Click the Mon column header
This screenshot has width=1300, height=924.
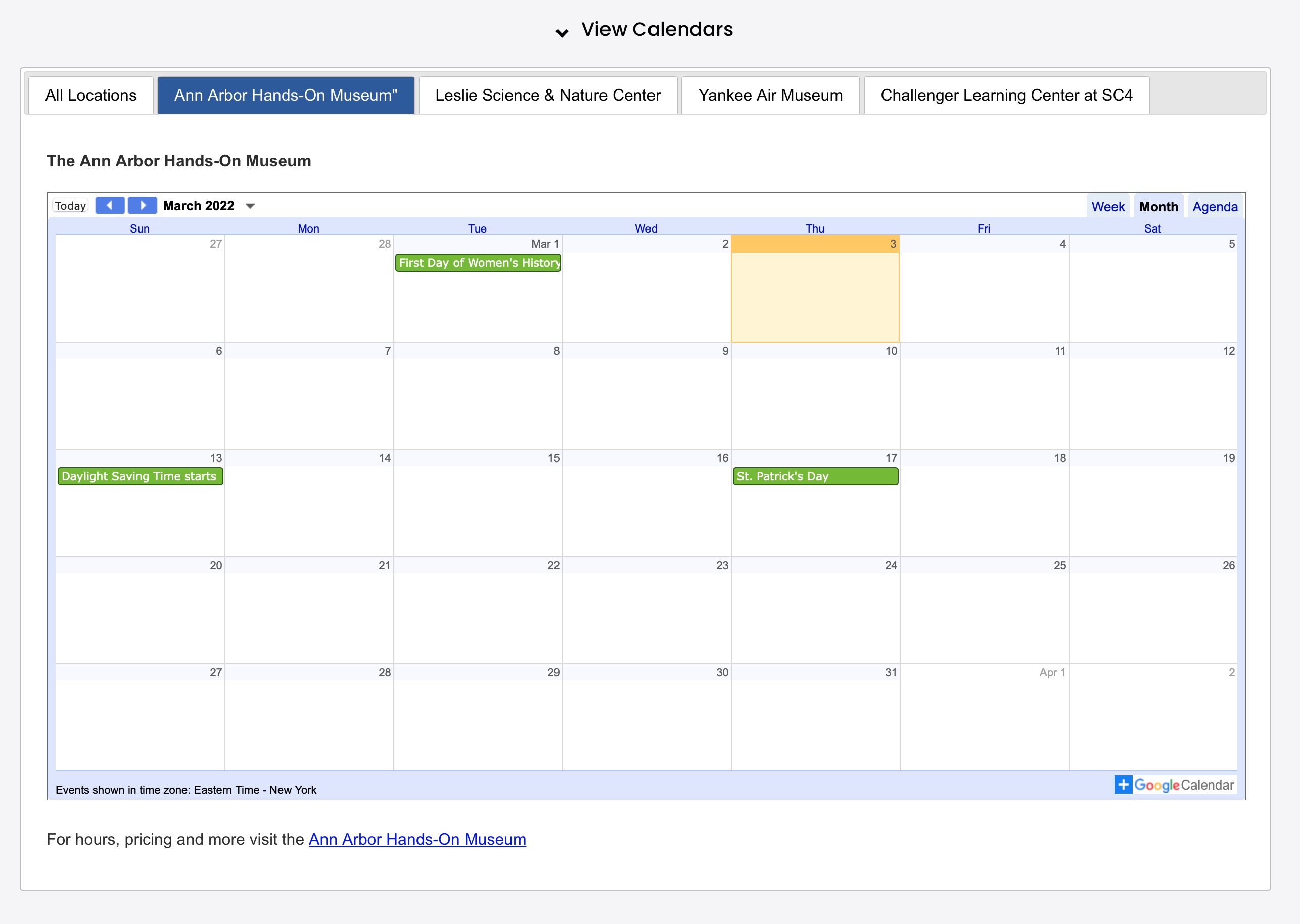tap(308, 228)
